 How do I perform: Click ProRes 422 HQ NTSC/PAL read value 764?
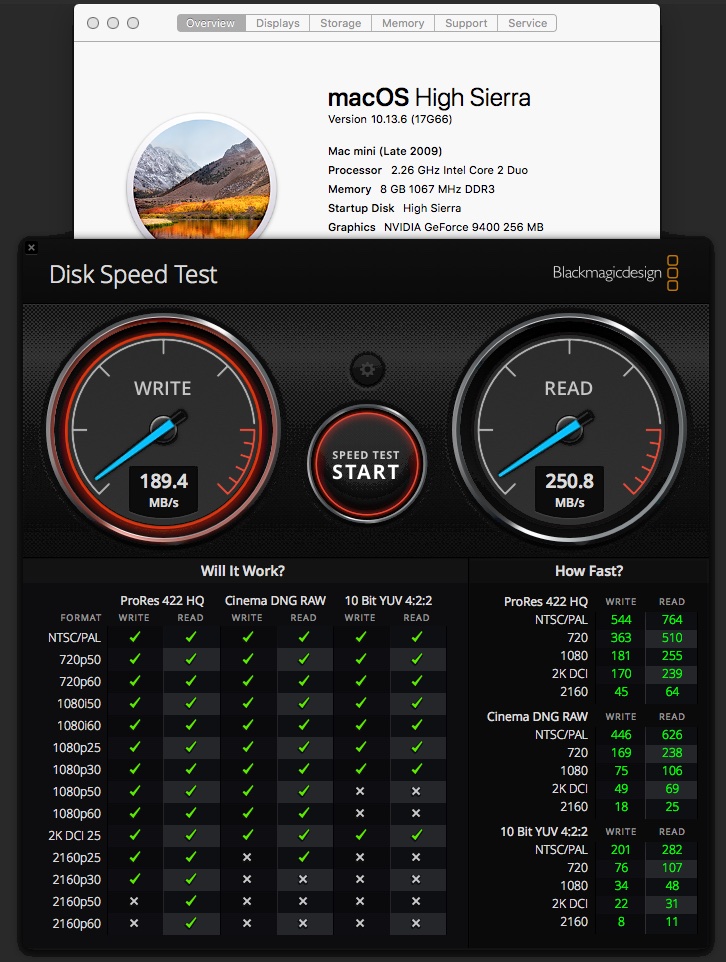point(672,620)
